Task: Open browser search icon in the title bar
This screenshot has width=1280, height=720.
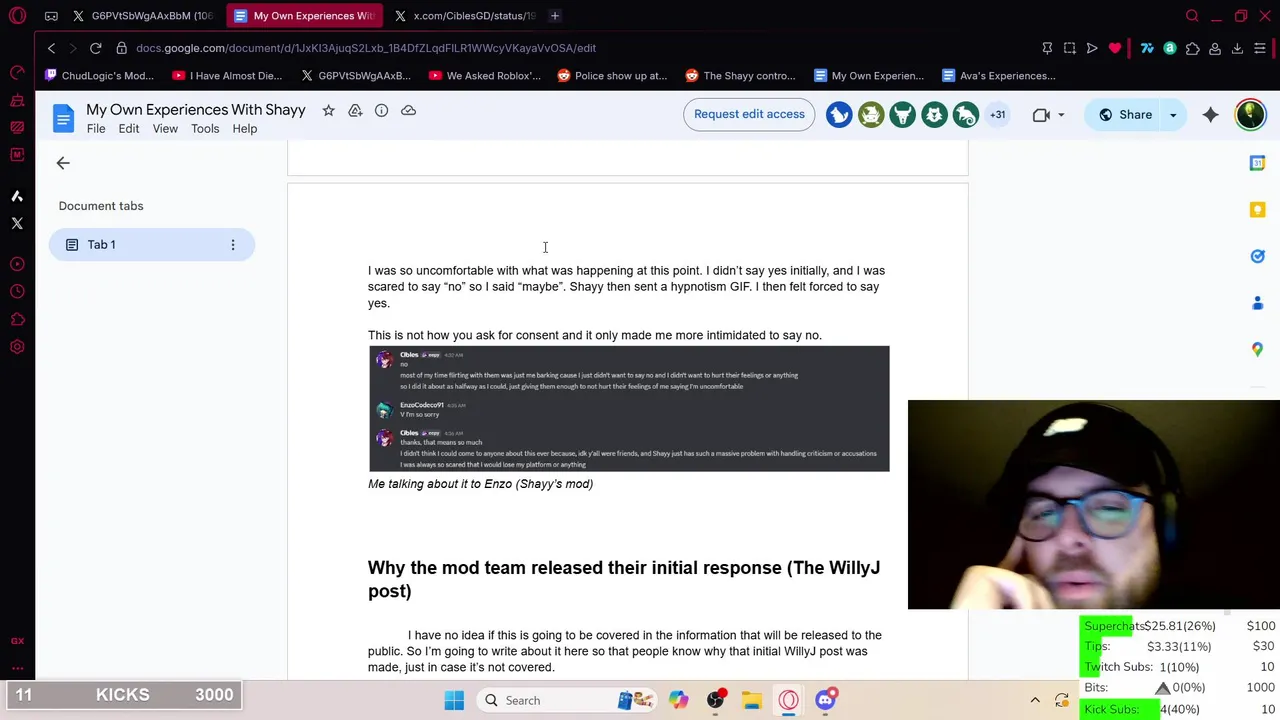Action: (1192, 16)
